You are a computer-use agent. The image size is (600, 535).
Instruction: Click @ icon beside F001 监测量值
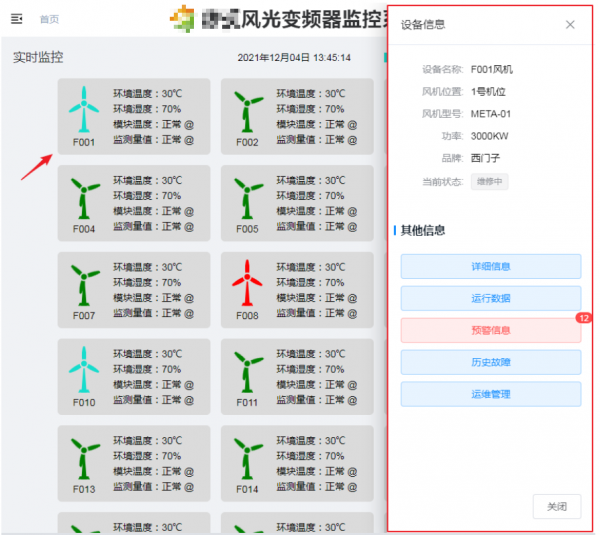tap(189, 140)
